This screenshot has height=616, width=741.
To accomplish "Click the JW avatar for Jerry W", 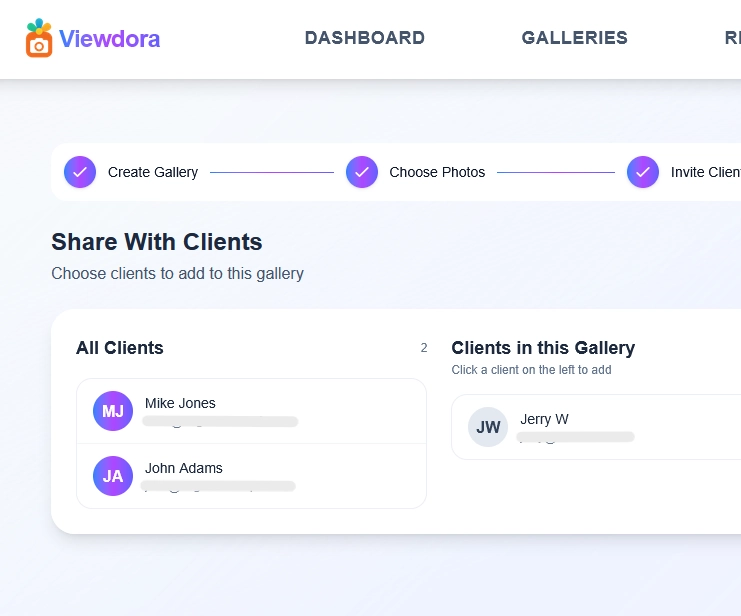I will pos(488,427).
